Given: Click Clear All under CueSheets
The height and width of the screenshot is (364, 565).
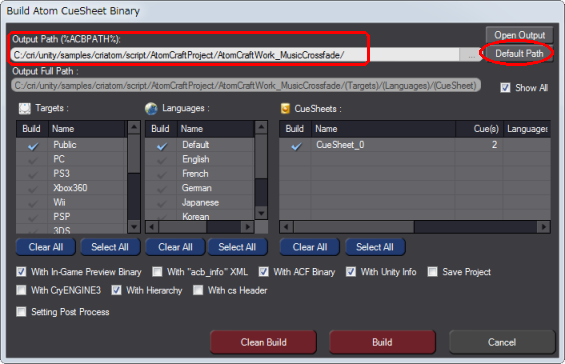Looking at the screenshot, I should tap(310, 247).
